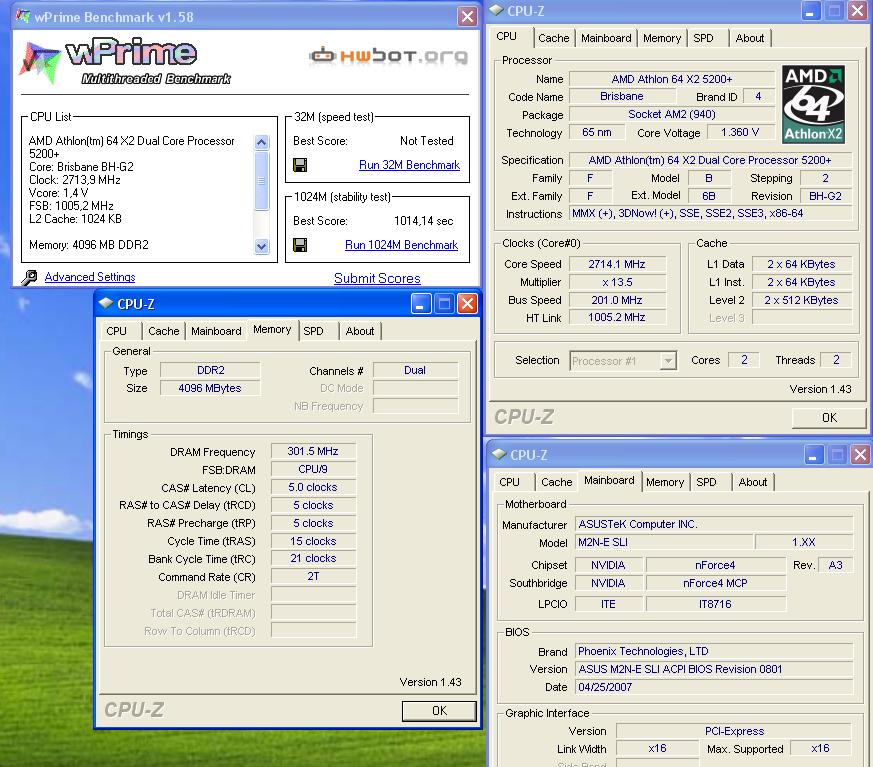Click the Core Voltage value '1.360 V'
873x767 pixels.
click(740, 132)
